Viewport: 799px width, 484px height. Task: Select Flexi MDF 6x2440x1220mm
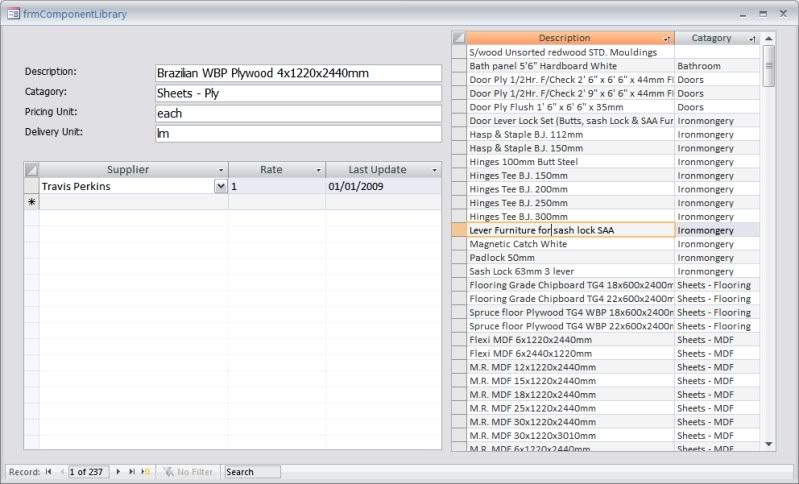click(x=570, y=354)
